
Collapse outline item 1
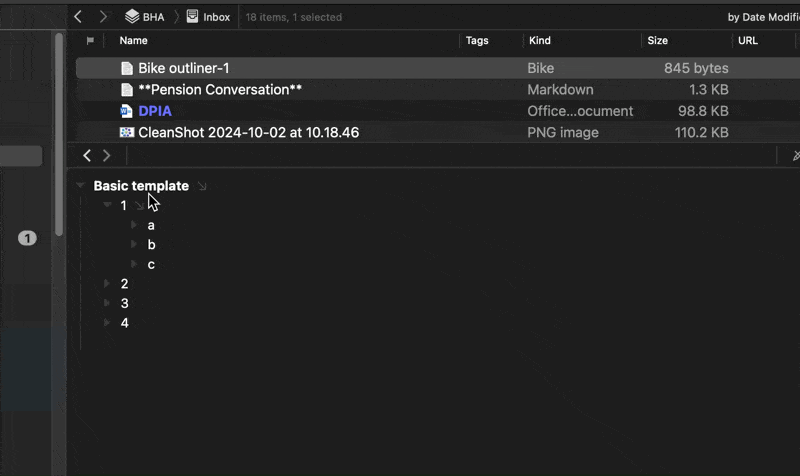click(x=107, y=205)
